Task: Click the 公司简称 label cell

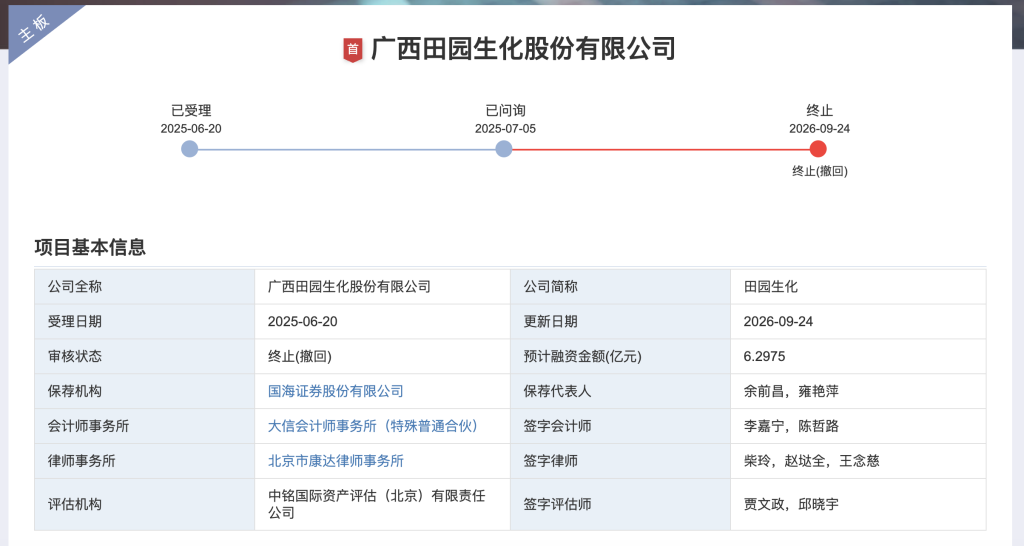Action: (x=620, y=287)
